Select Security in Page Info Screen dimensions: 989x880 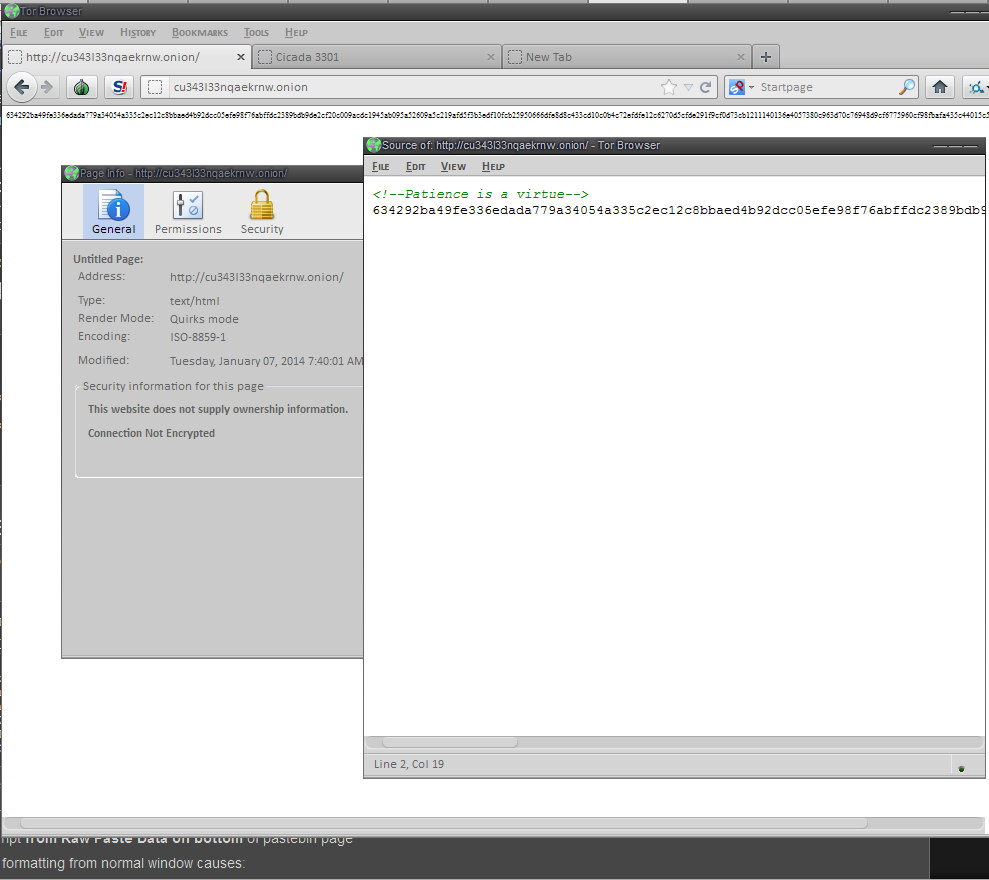pos(262,211)
